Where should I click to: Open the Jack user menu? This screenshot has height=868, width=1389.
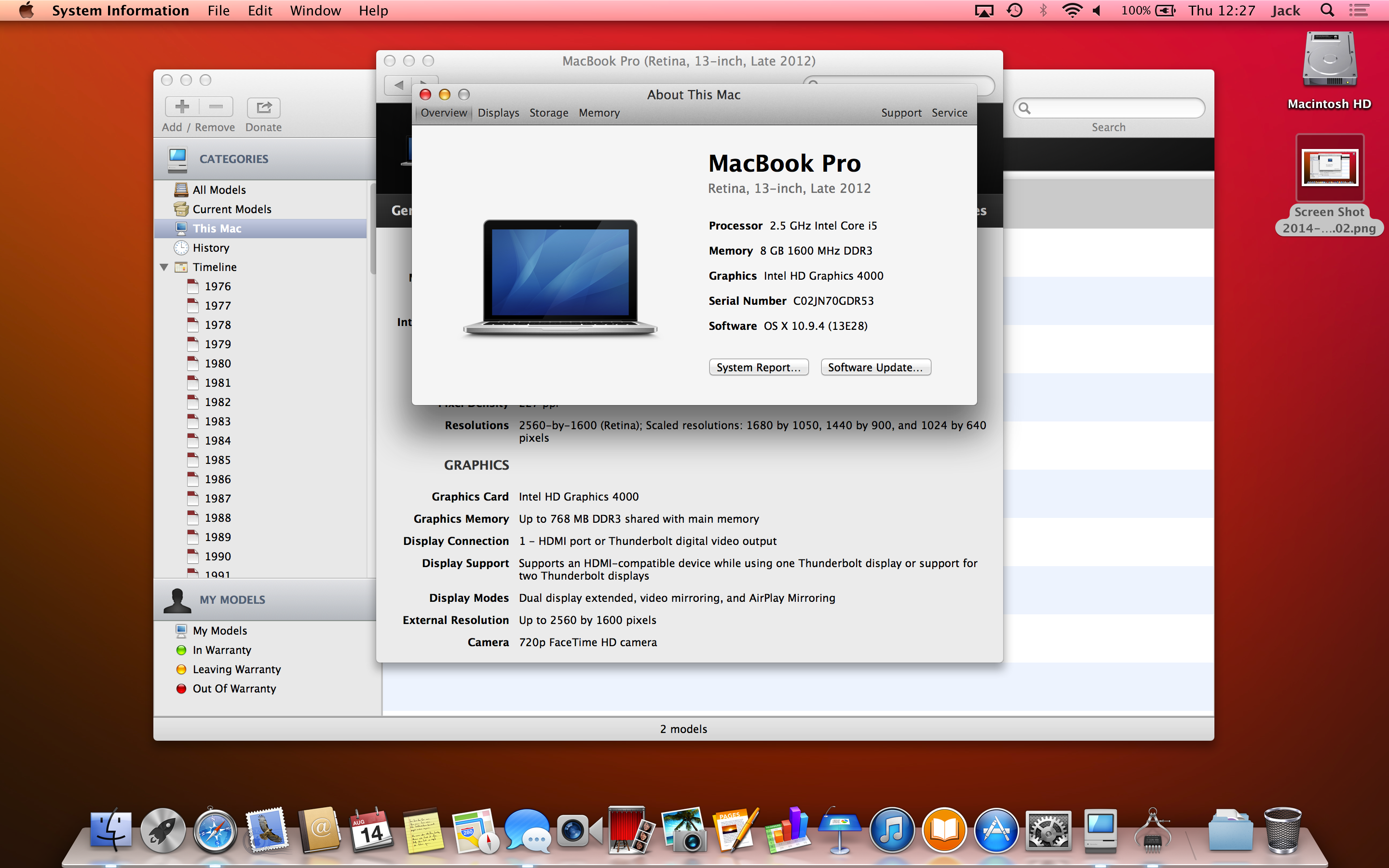[x=1285, y=11]
